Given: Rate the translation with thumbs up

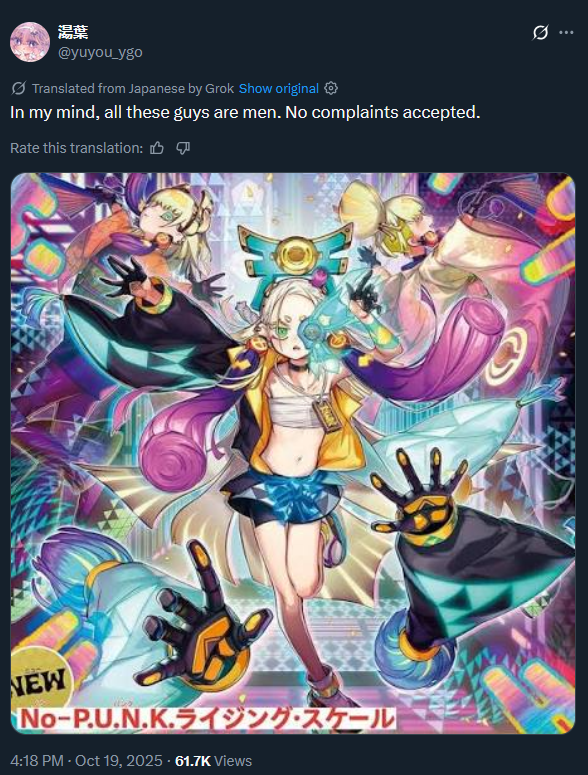Looking at the screenshot, I should 157,148.
